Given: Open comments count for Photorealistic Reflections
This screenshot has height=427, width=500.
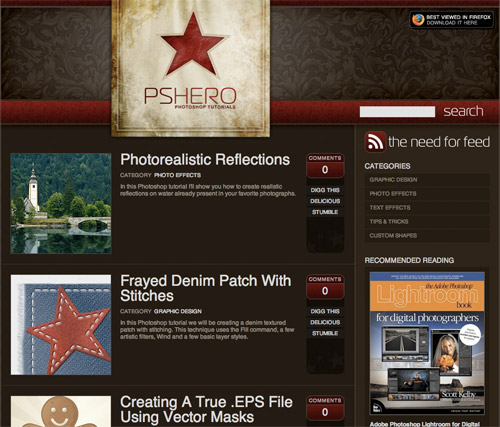Looking at the screenshot, I should click(325, 166).
